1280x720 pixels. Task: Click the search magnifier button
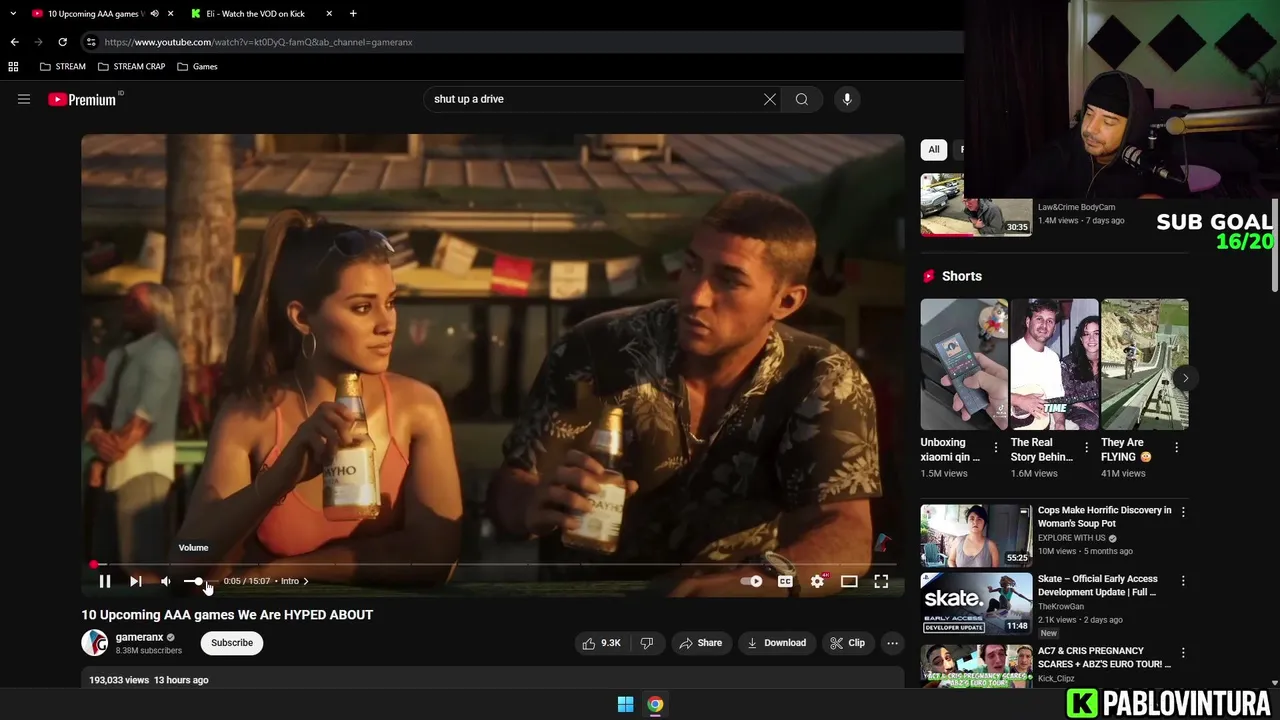[801, 99]
